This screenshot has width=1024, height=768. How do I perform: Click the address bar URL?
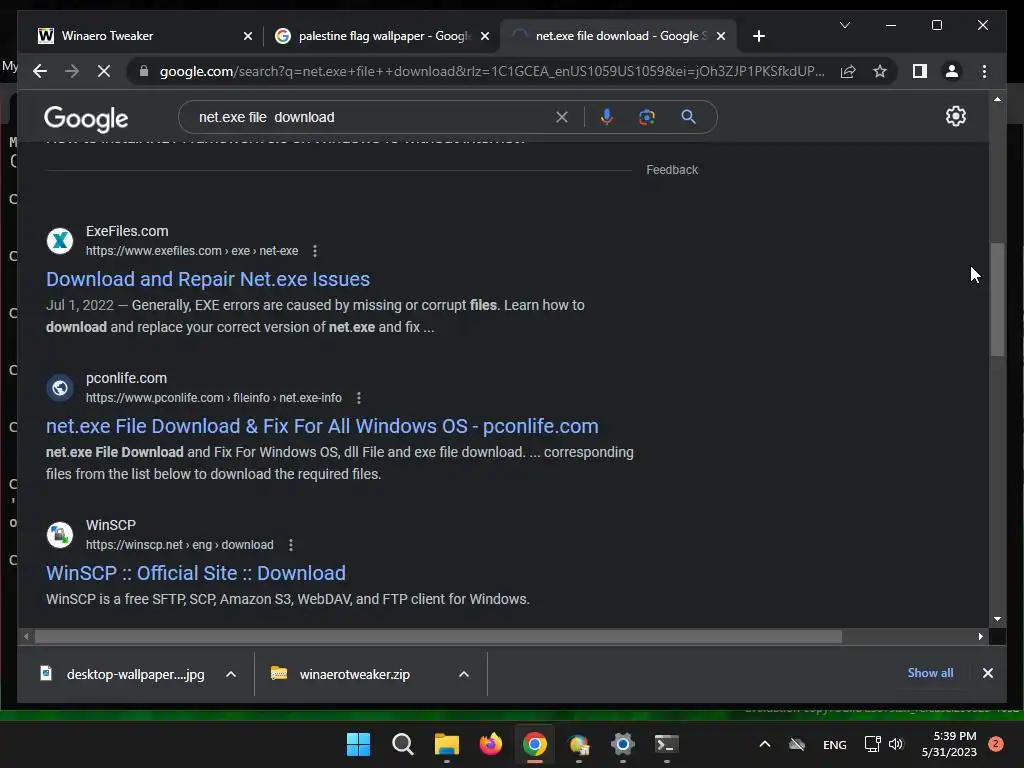(492, 71)
